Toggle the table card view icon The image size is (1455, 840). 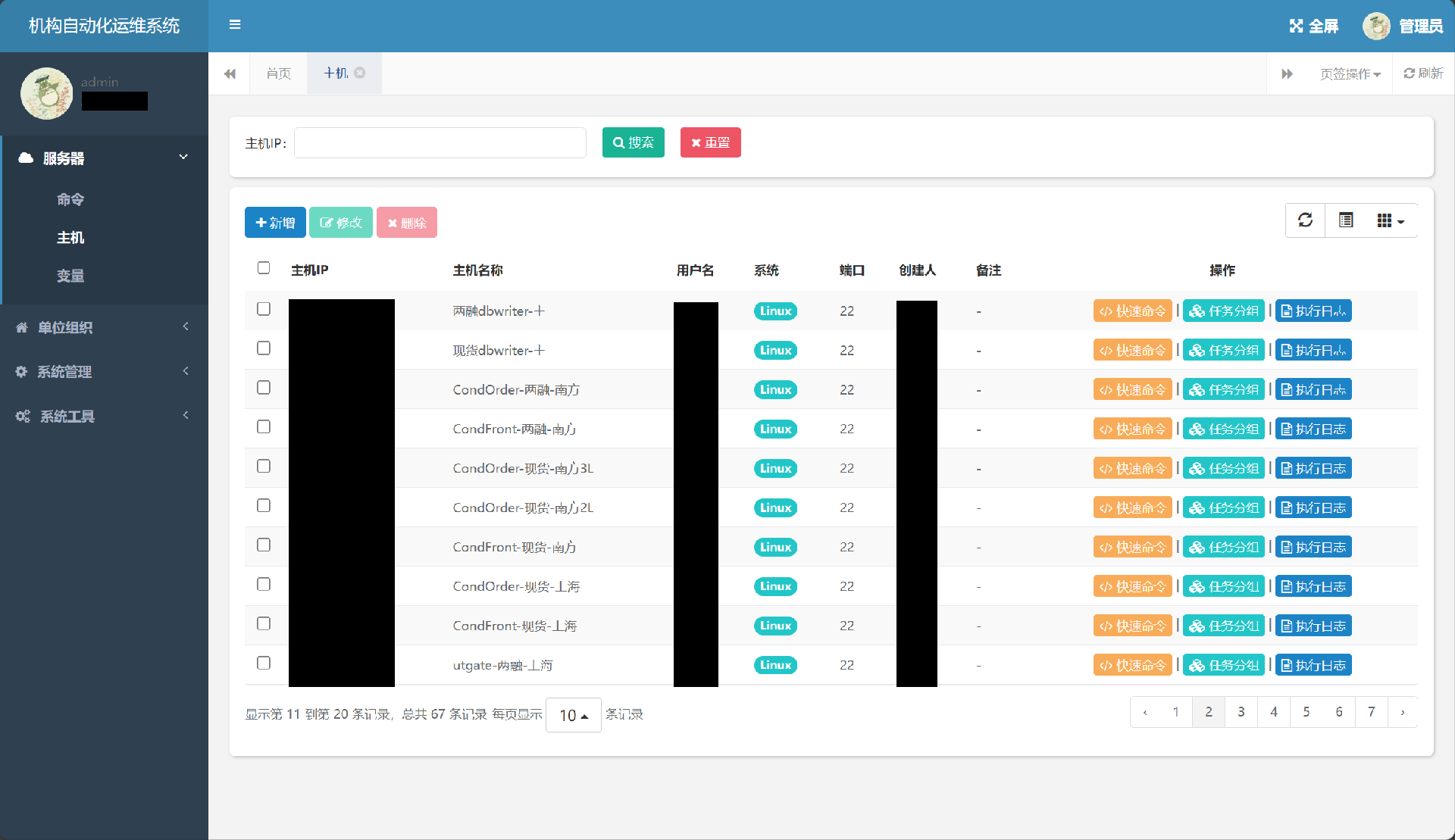coord(1346,220)
